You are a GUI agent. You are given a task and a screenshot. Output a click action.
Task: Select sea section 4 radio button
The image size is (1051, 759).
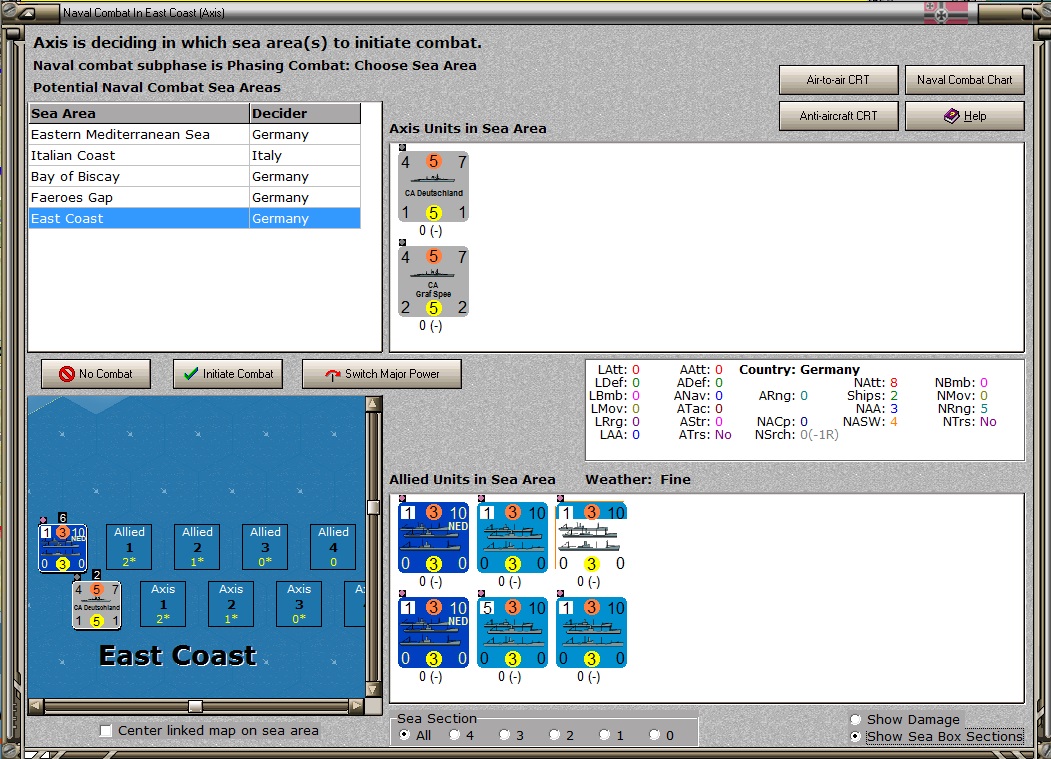(x=454, y=735)
